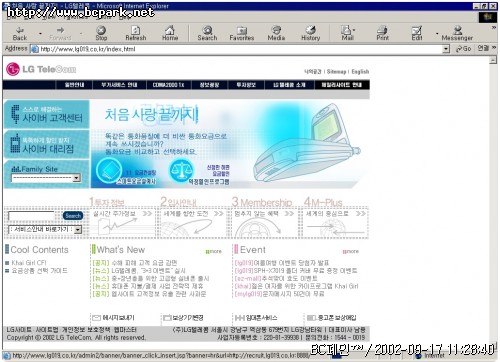Go to the Home page button
This screenshot has width=500, height=362.
170,33
